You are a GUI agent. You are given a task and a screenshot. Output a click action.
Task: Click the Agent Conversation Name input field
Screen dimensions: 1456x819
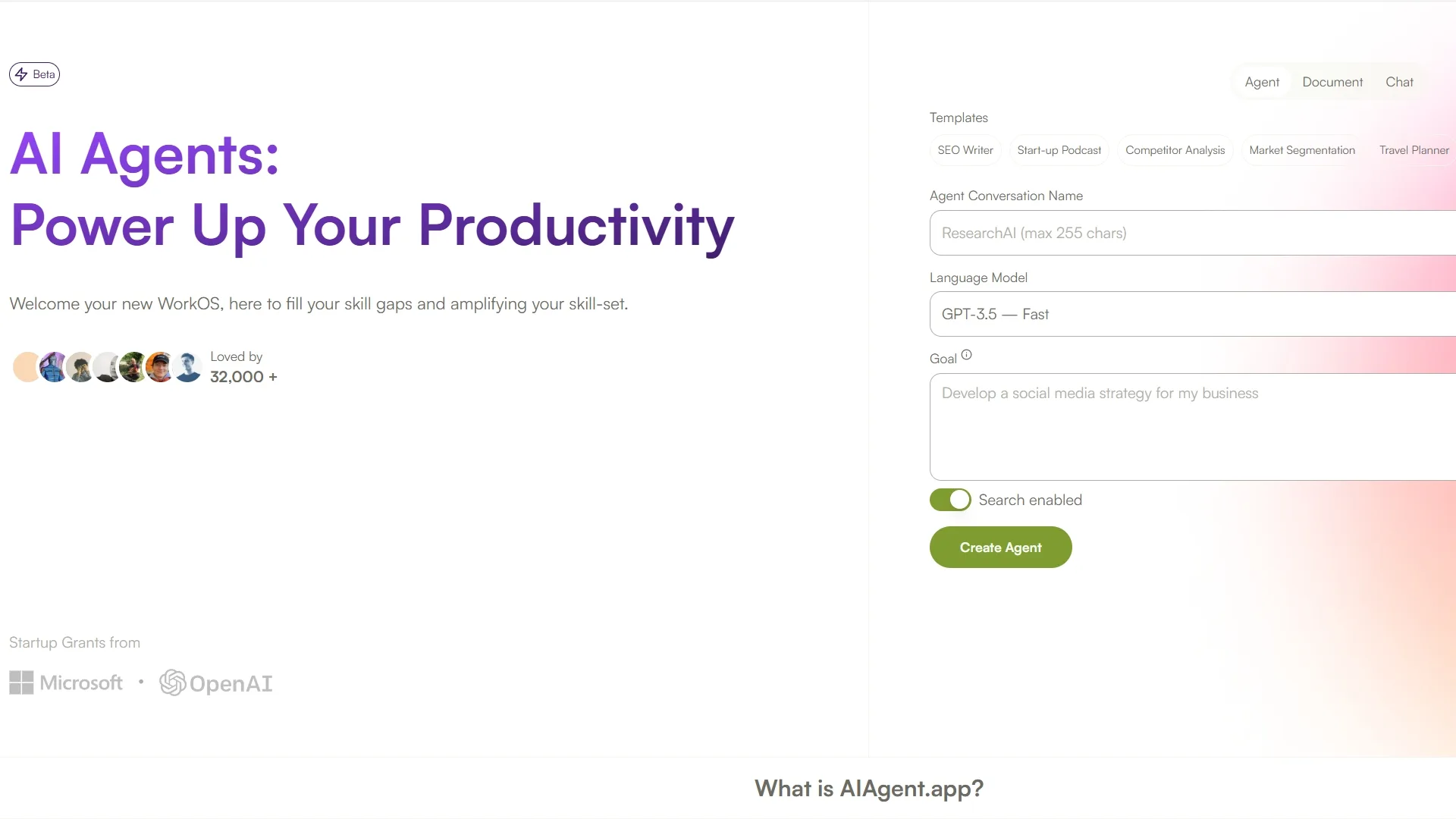1191,232
